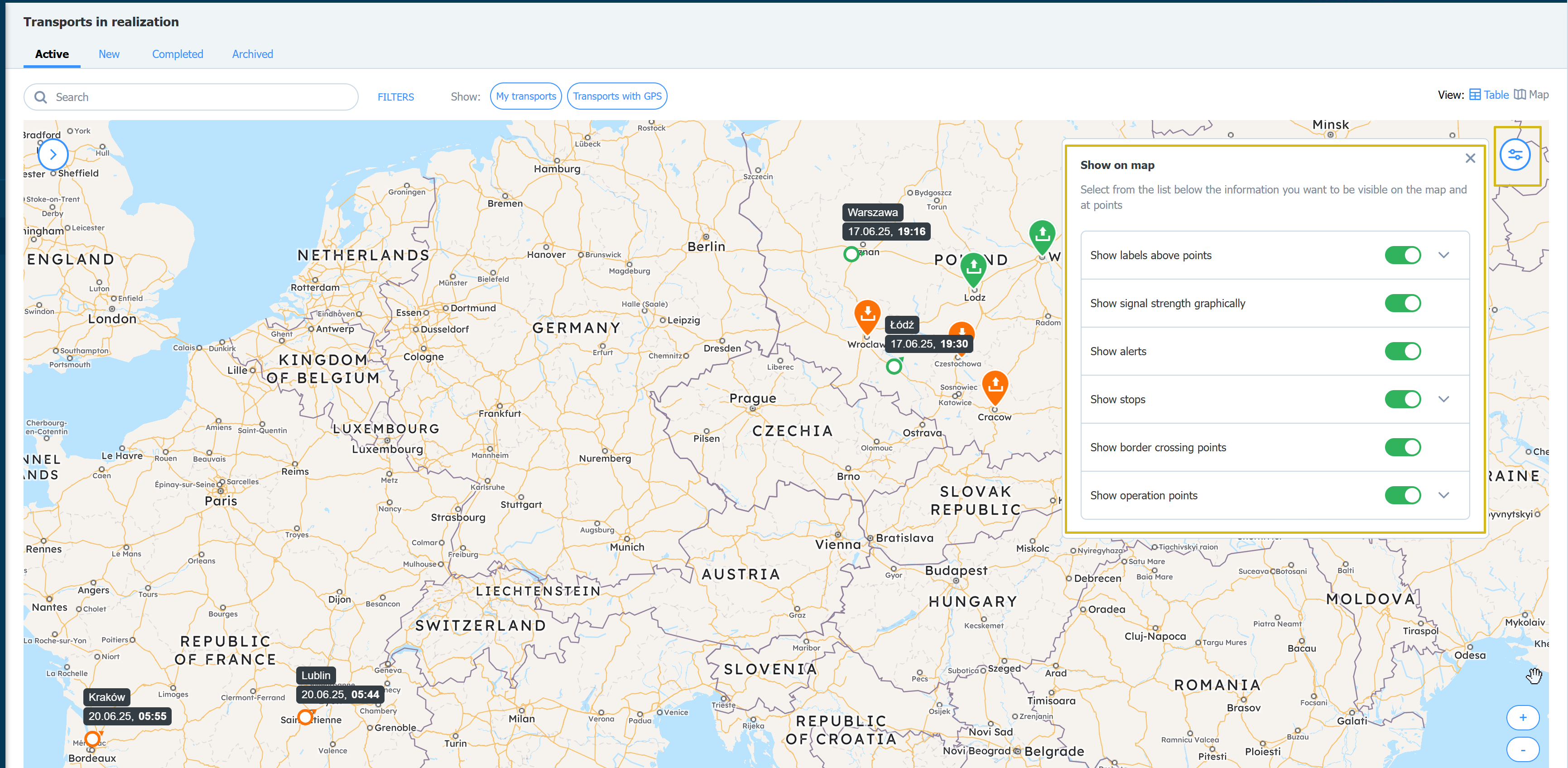
Task: Select the green vehicle circle near Poznan
Action: [x=851, y=254]
